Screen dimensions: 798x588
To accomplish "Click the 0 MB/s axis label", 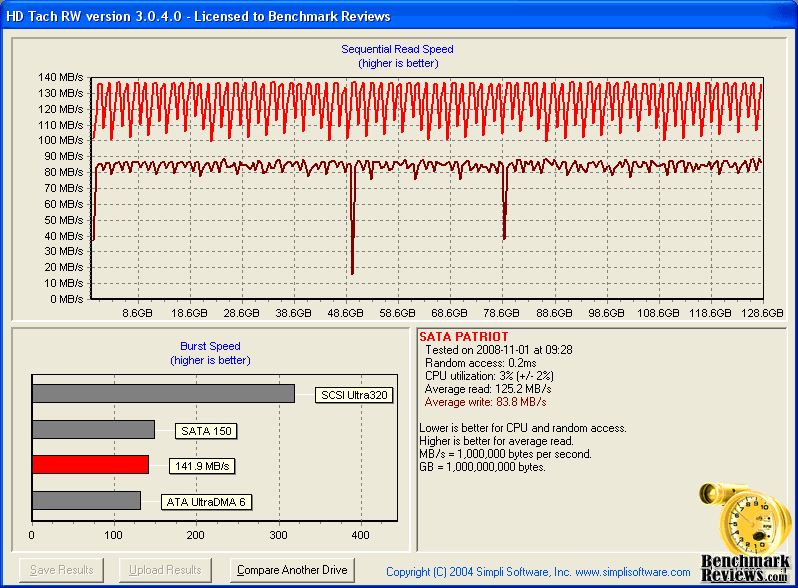I will pos(67,299).
